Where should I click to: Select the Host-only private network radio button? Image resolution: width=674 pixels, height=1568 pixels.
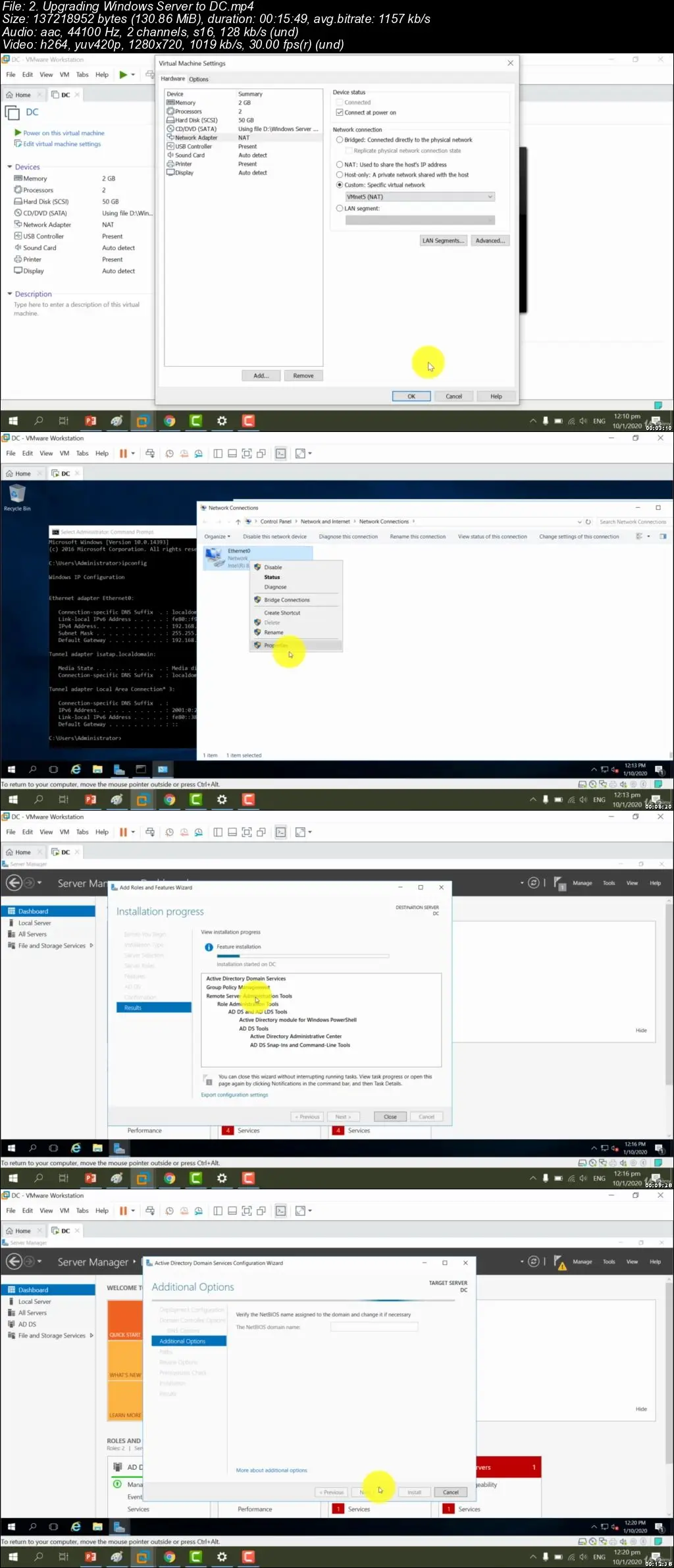click(x=340, y=175)
